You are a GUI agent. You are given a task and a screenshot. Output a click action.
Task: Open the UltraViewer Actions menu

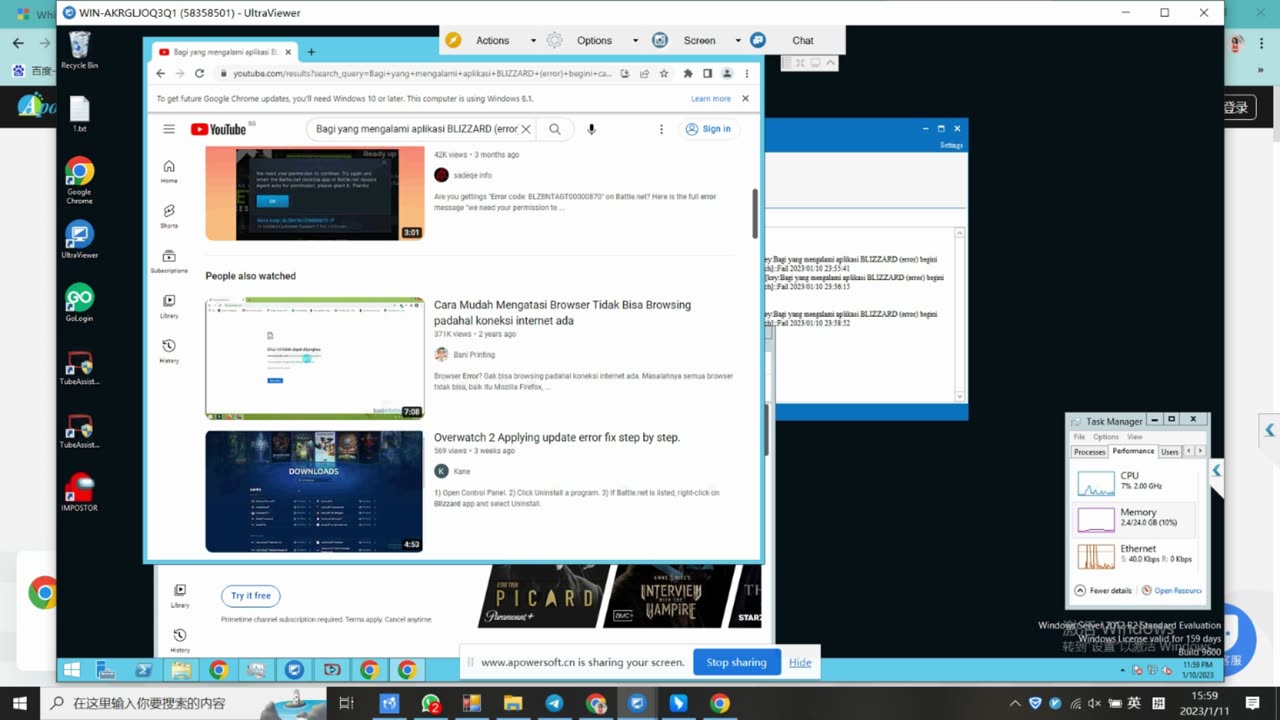tap(492, 40)
